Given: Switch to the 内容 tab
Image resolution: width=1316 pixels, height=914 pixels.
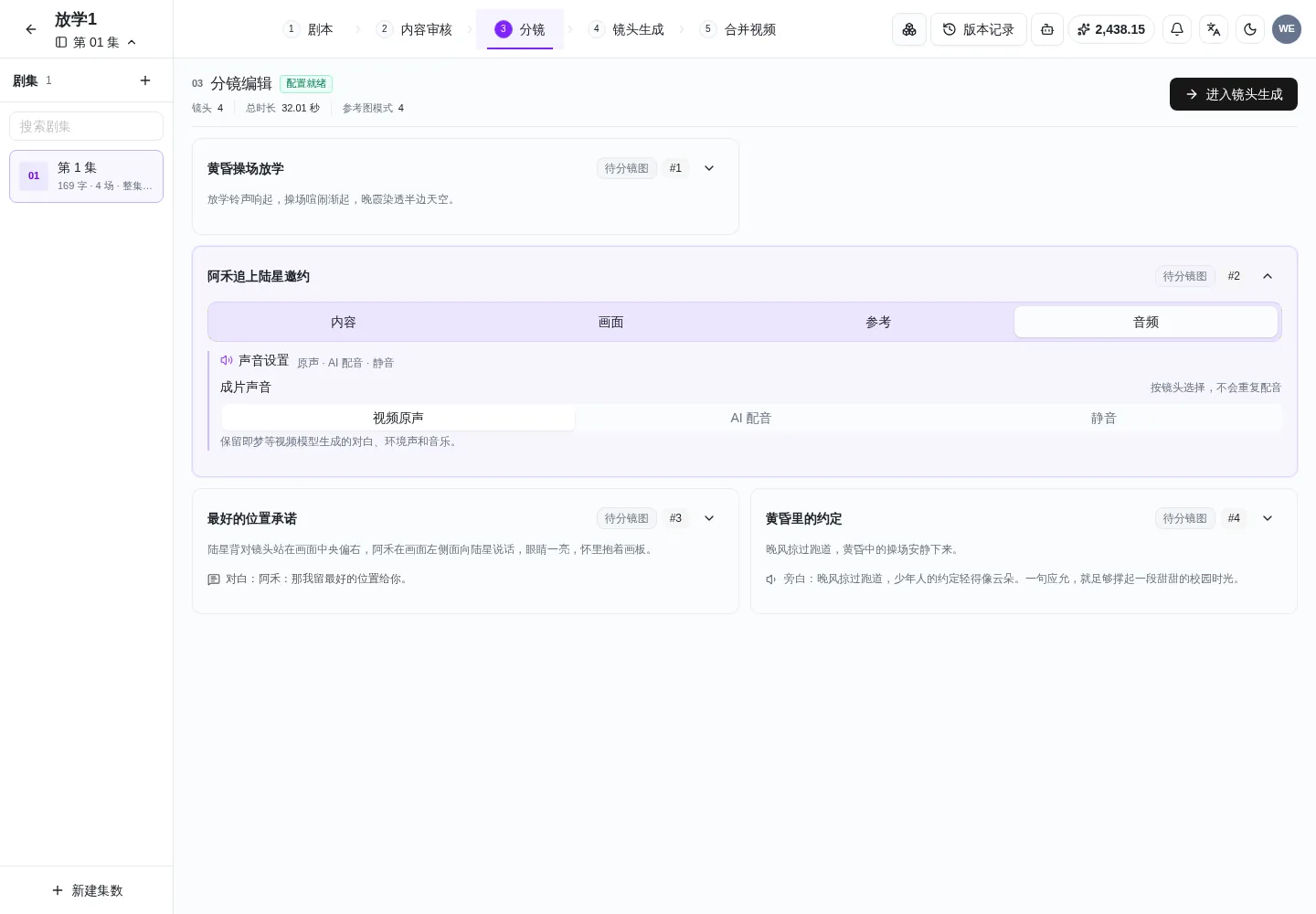Looking at the screenshot, I should pos(344,322).
